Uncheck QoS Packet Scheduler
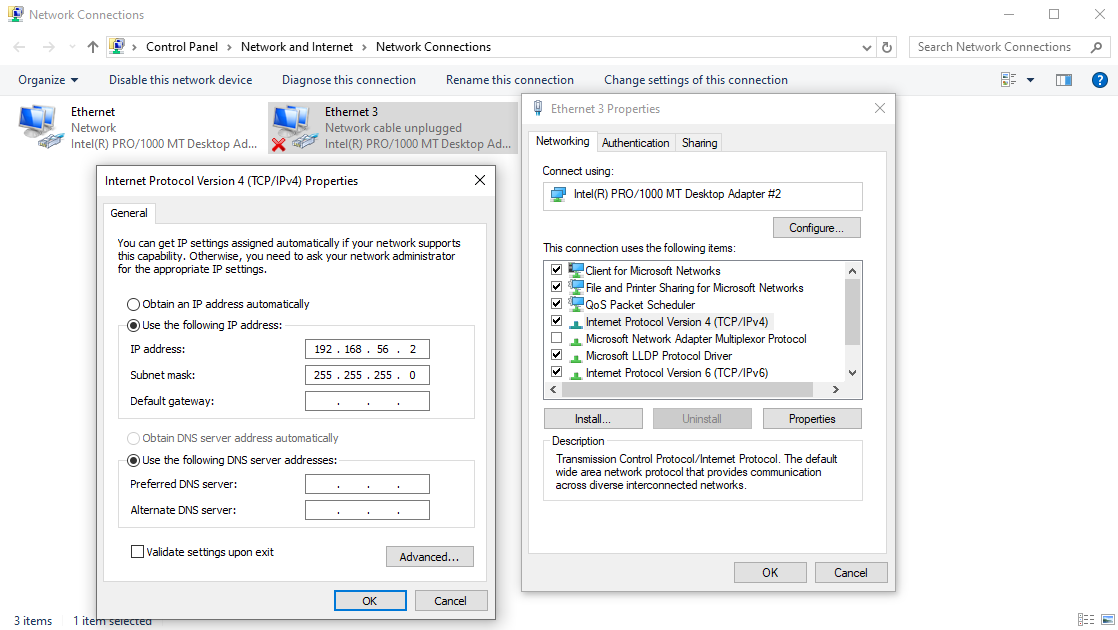The width and height of the screenshot is (1118, 630). pos(556,303)
